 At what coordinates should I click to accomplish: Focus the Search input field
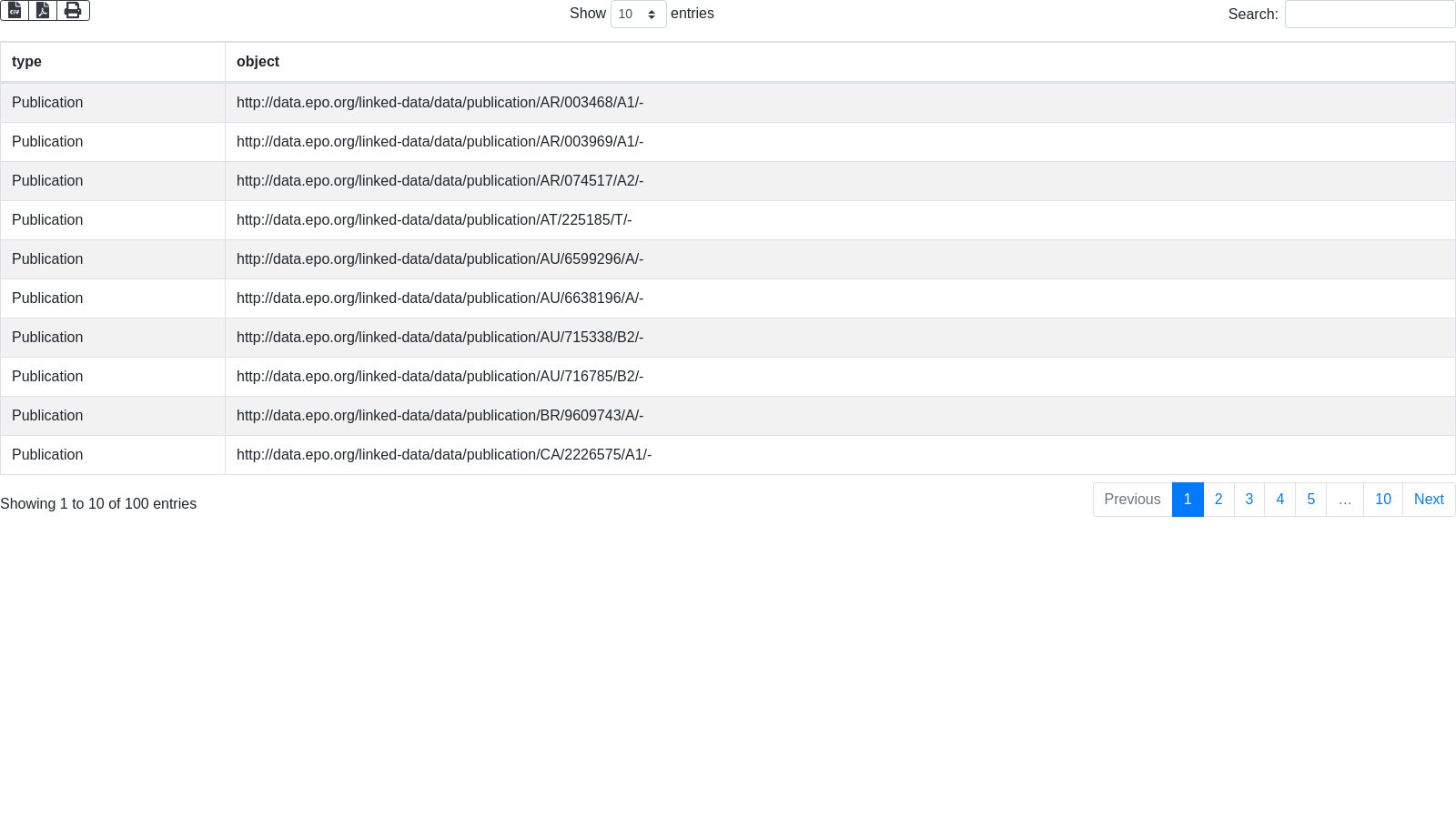1370,15
